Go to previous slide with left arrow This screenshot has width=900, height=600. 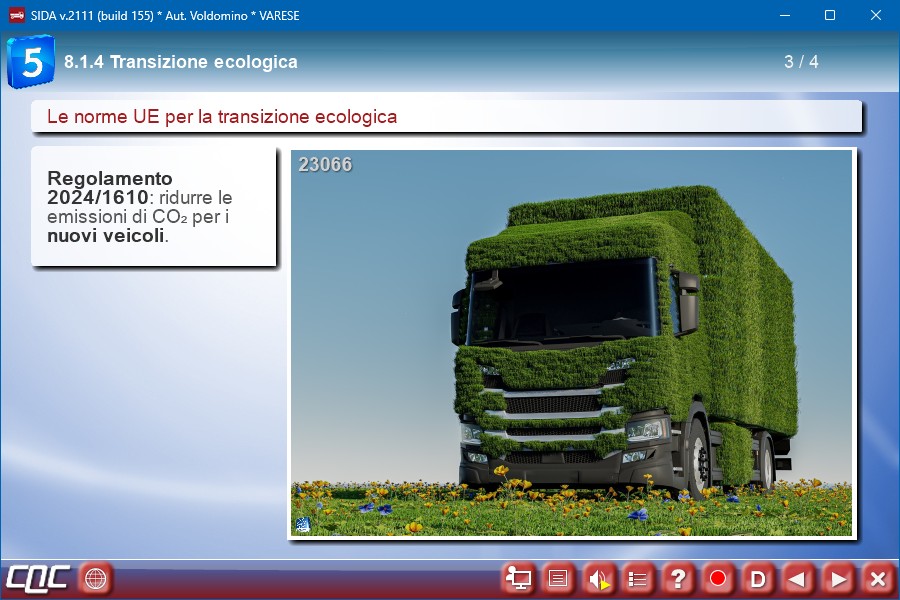point(797,578)
